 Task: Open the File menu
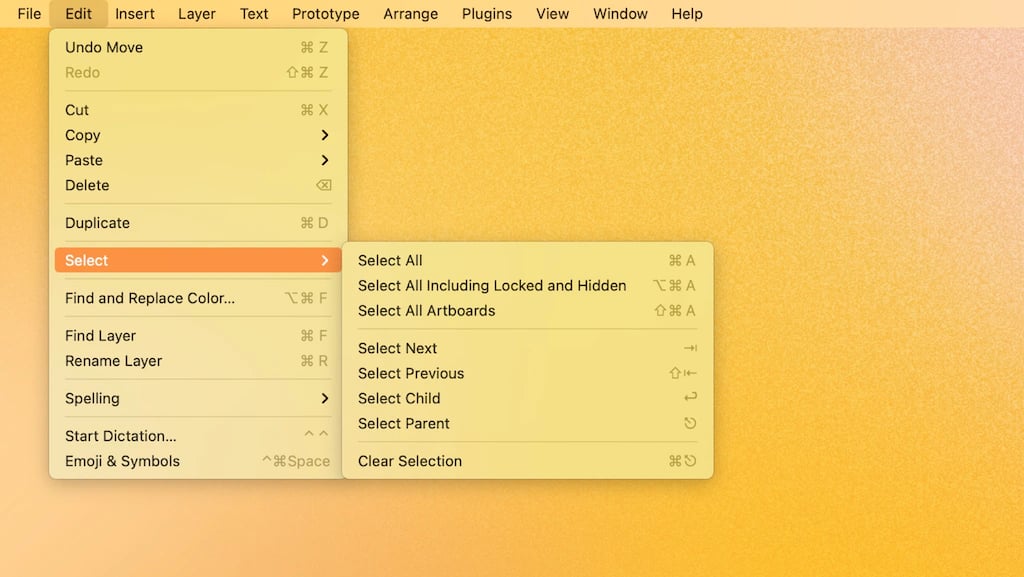pyautogui.click(x=29, y=14)
